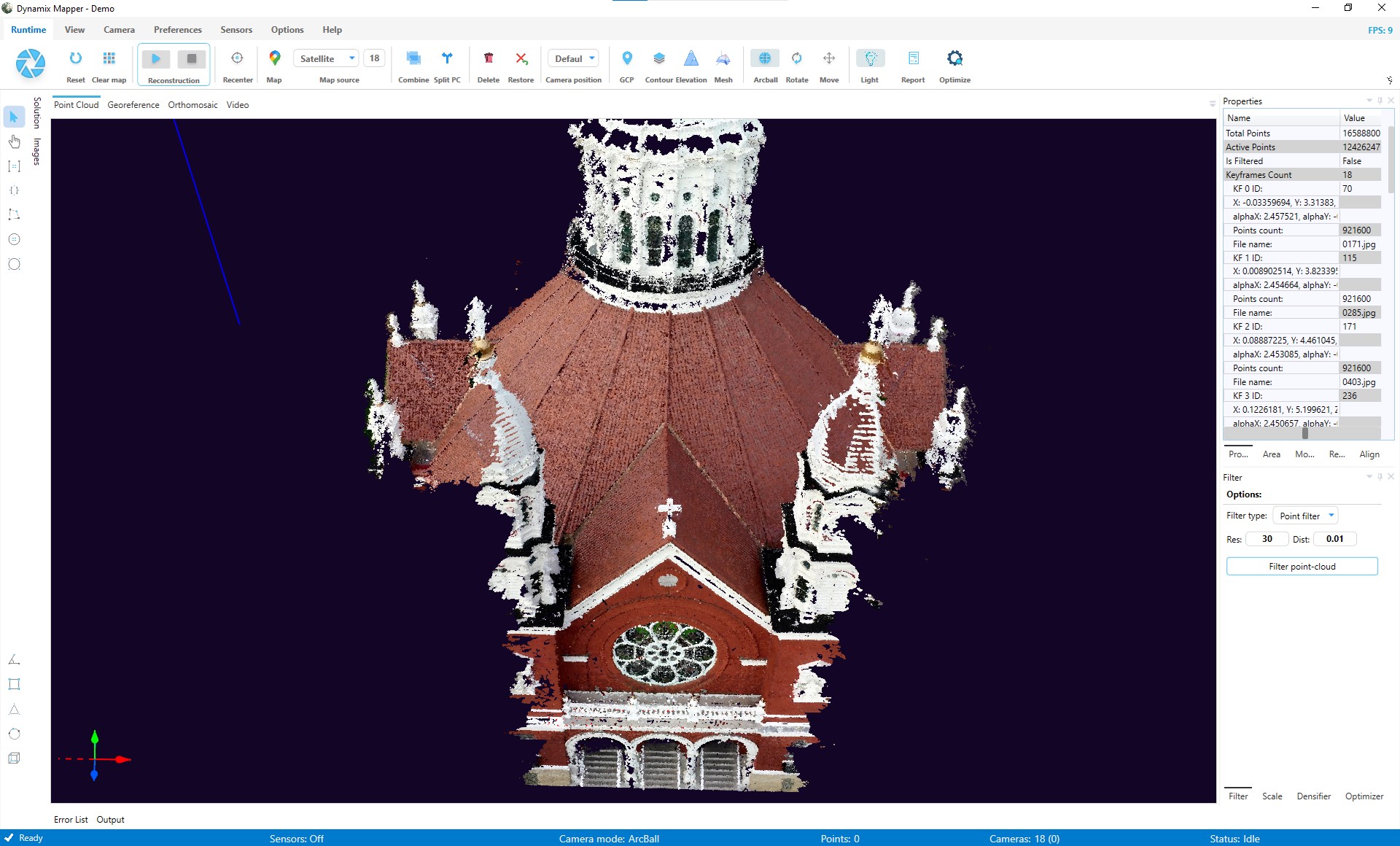Expand the Defaul camera position dropdown
Viewport: 1400px width, 846px height.
(x=574, y=58)
